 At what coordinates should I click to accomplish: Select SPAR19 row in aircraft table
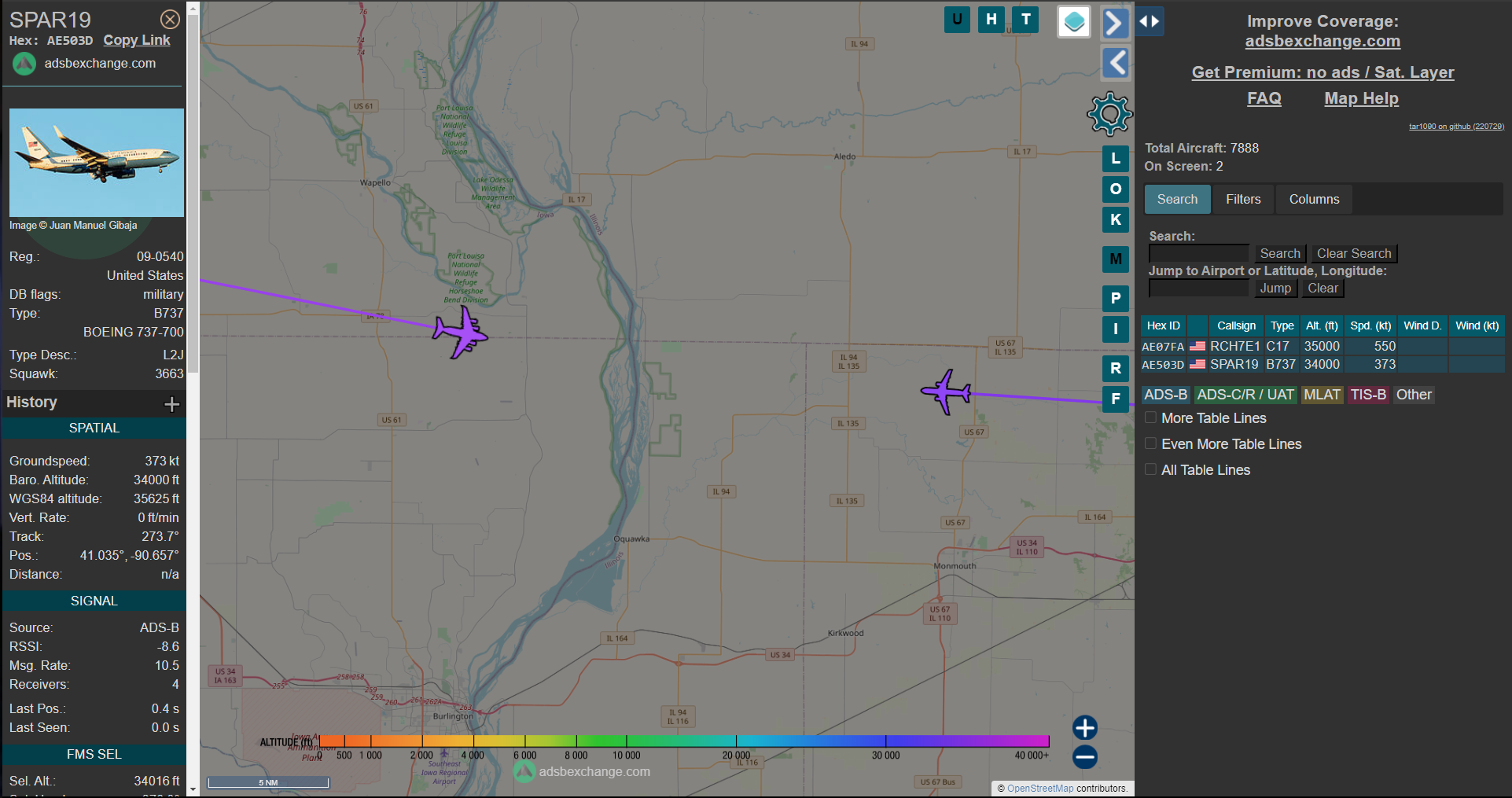(x=1323, y=364)
